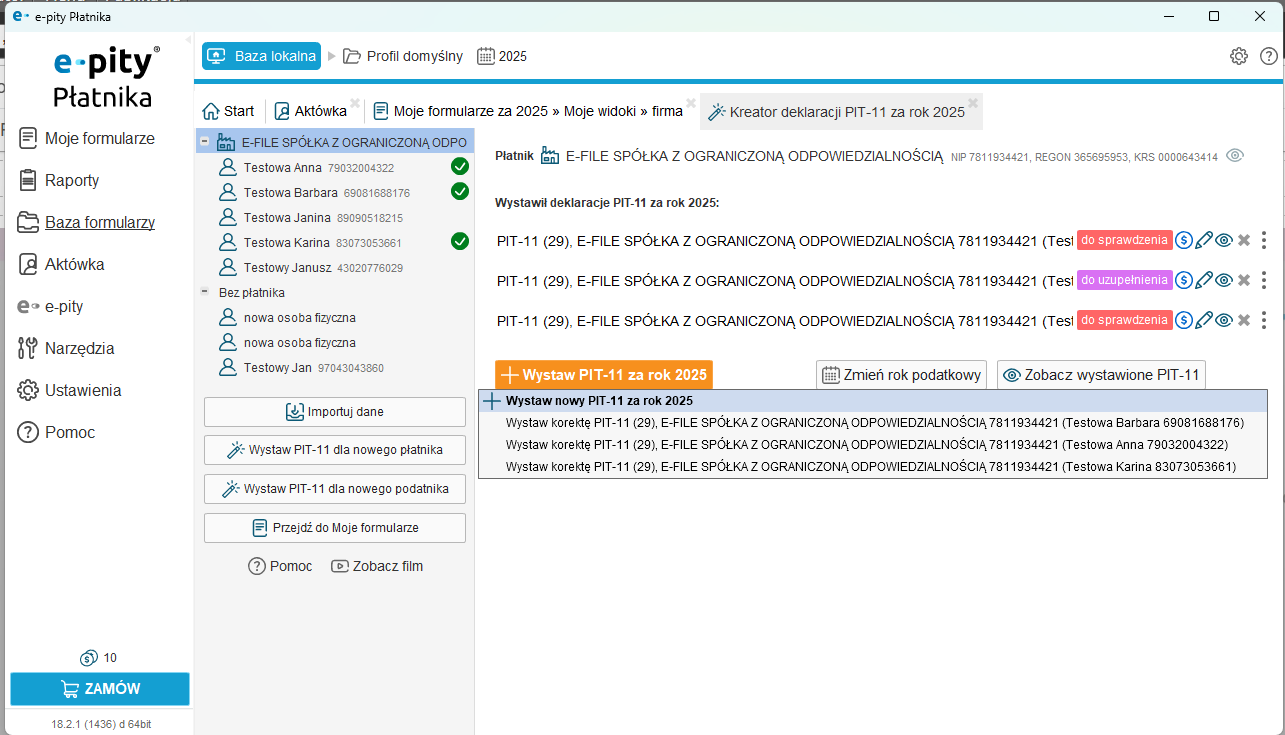The height and width of the screenshot is (735, 1285).
Task: Click the help question mark icon top right
Action: pyautogui.click(x=1268, y=56)
